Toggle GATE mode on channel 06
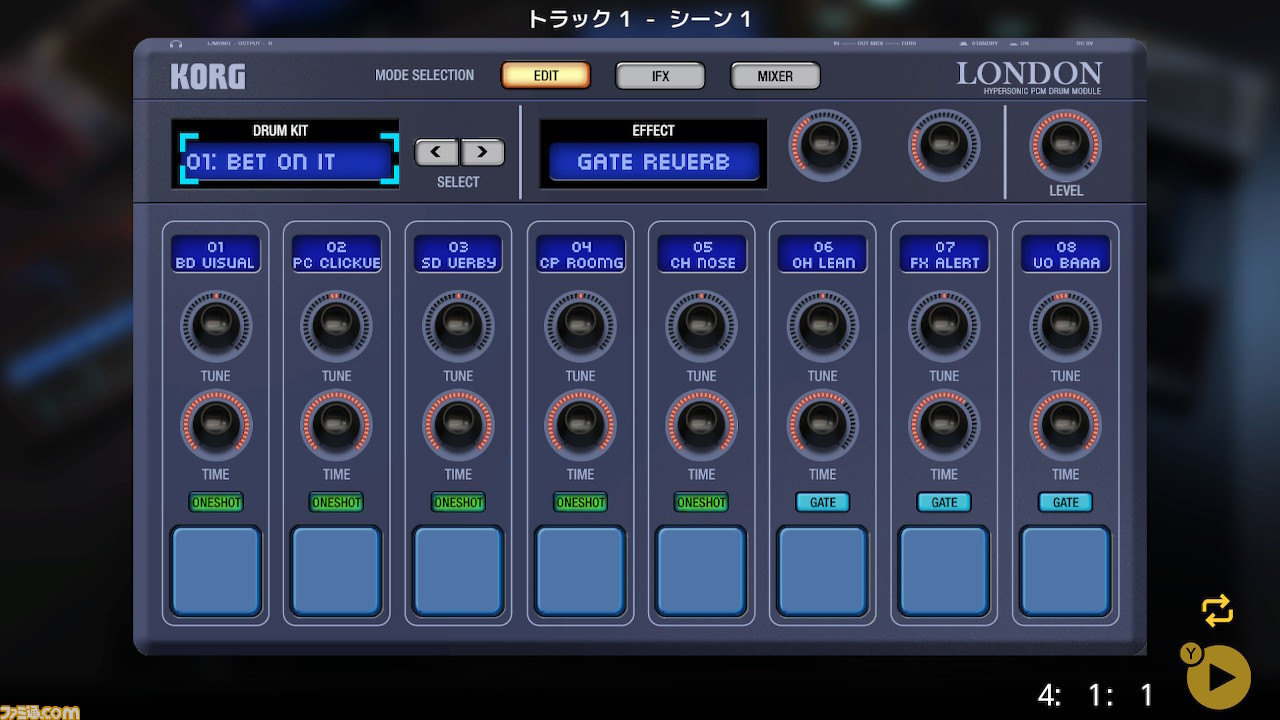The width and height of the screenshot is (1280, 720). [x=823, y=502]
